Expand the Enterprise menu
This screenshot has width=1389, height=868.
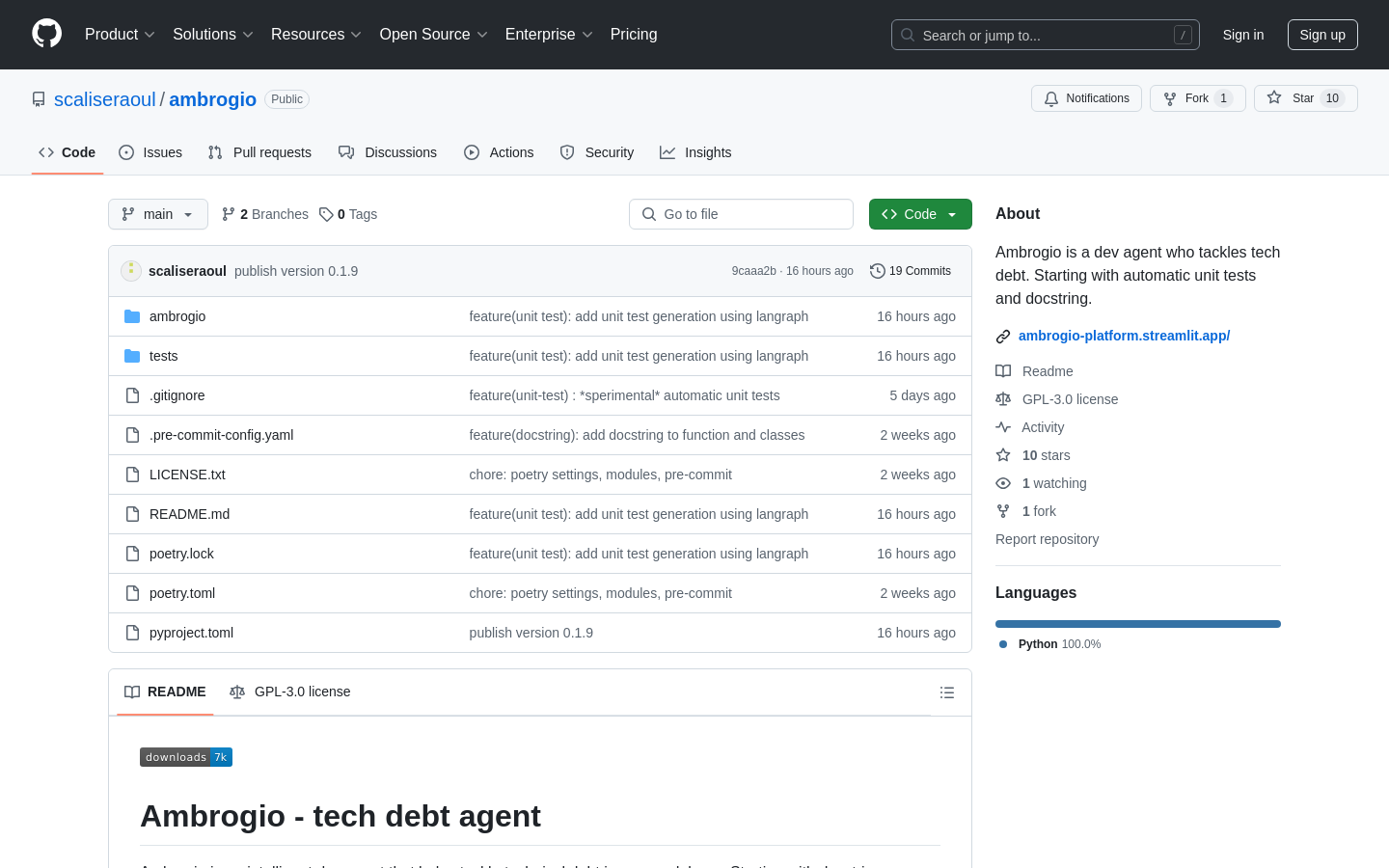[x=549, y=35]
